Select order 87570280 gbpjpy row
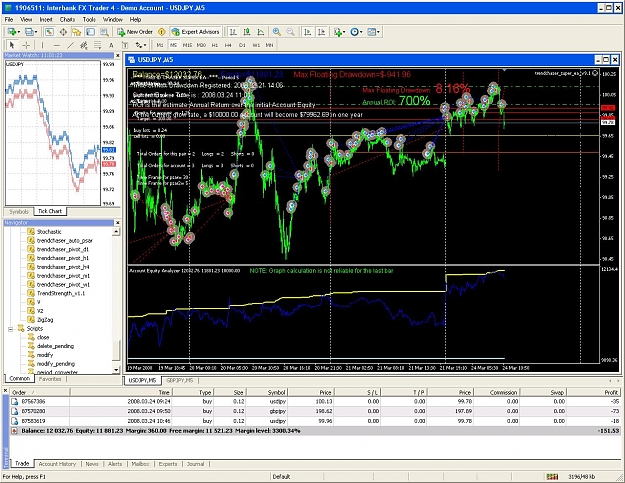625x483 pixels. [315, 411]
